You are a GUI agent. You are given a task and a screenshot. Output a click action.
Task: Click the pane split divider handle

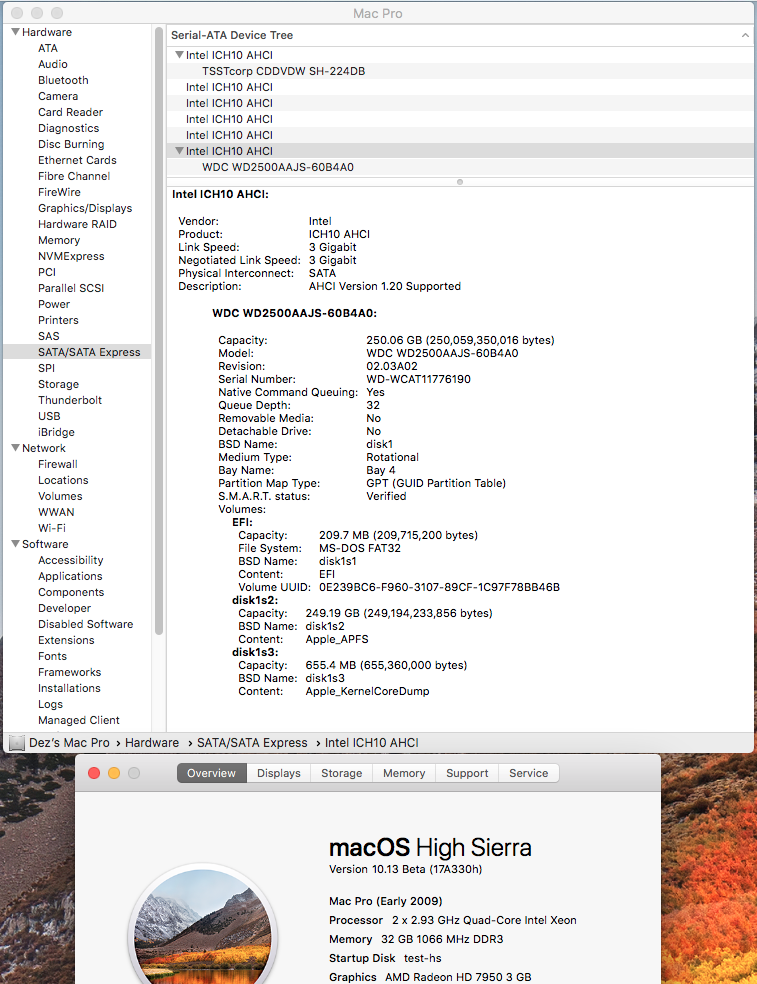(x=460, y=182)
